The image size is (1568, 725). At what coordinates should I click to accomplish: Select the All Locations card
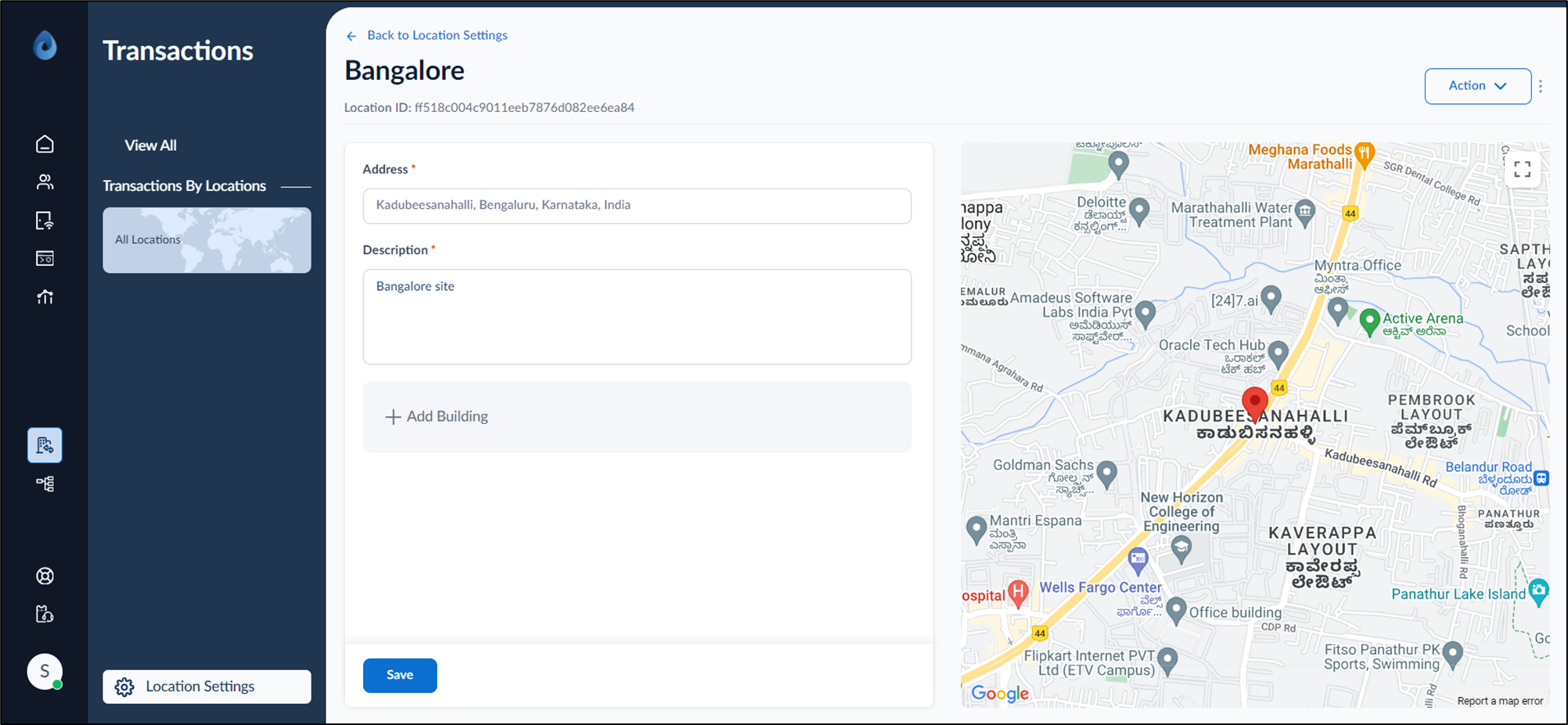click(207, 240)
